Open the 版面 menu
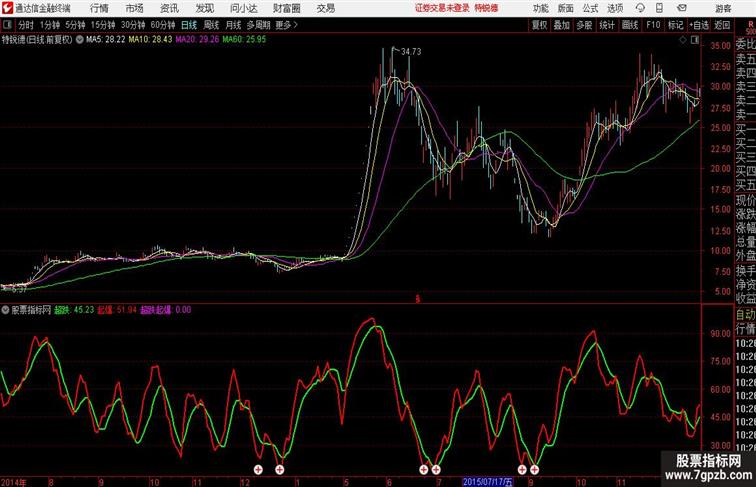The width and height of the screenshot is (756, 487). point(566,8)
